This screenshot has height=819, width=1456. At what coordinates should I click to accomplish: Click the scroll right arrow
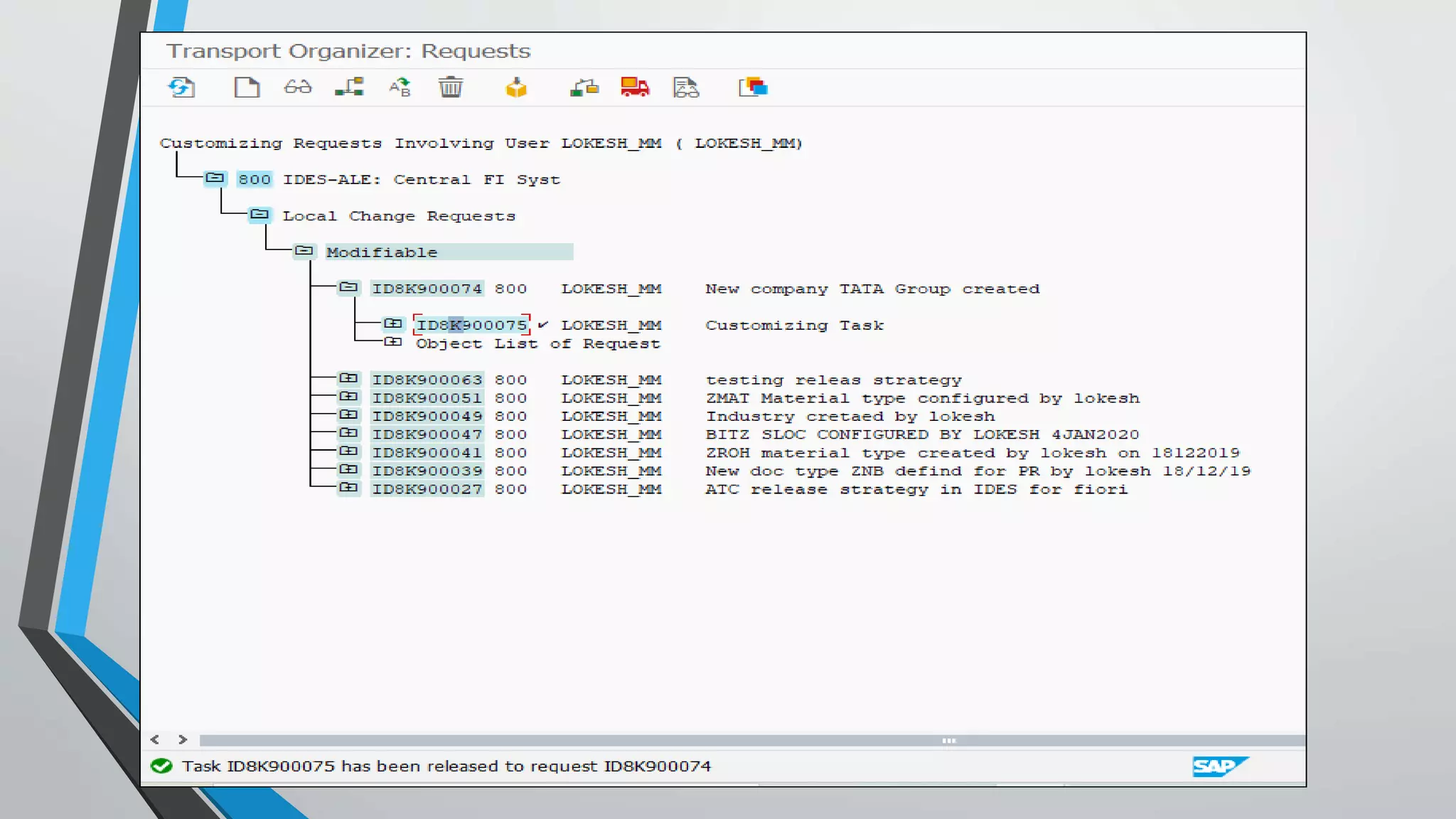(183, 740)
